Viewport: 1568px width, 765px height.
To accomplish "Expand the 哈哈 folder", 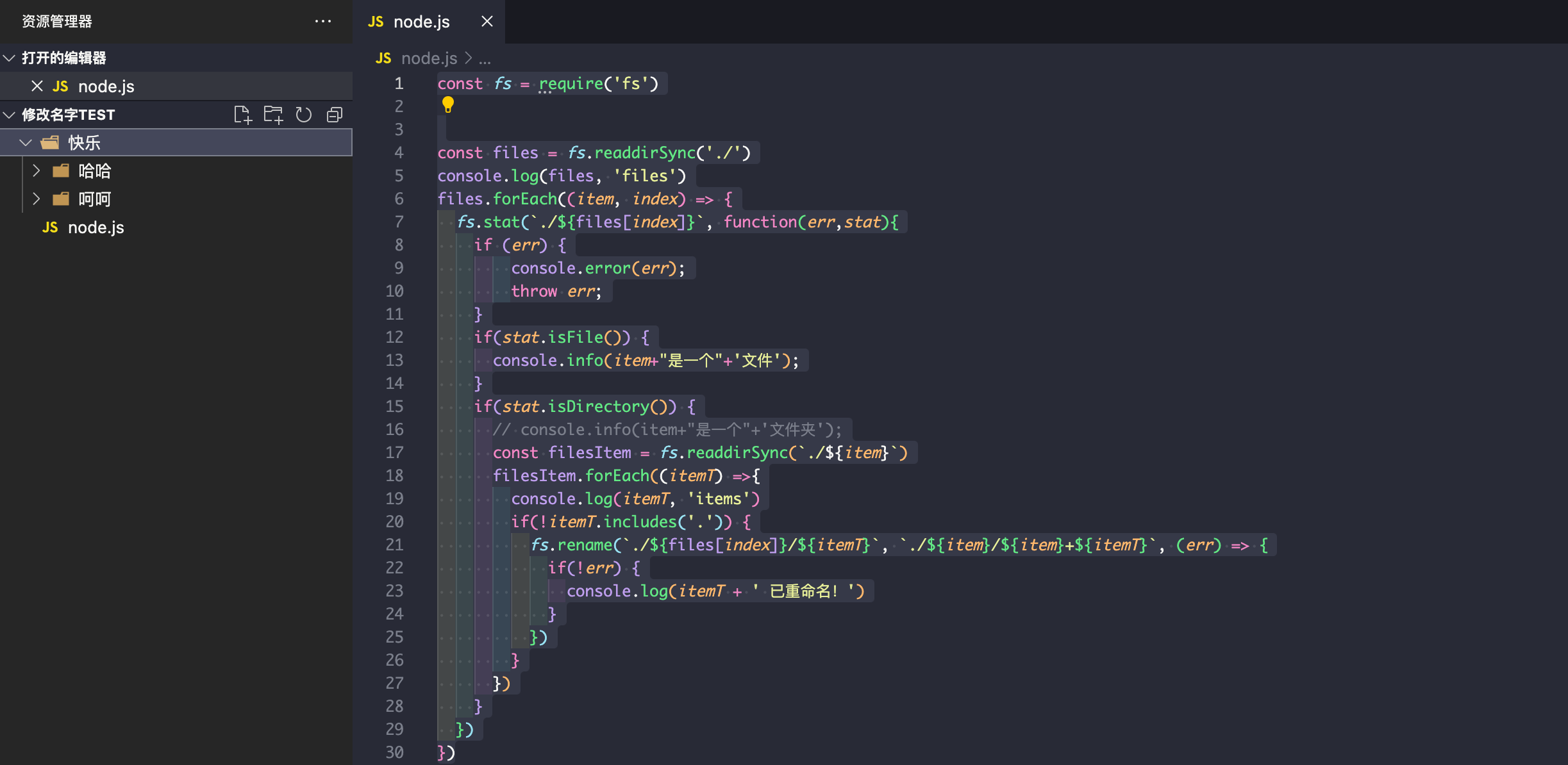I will coord(37,170).
